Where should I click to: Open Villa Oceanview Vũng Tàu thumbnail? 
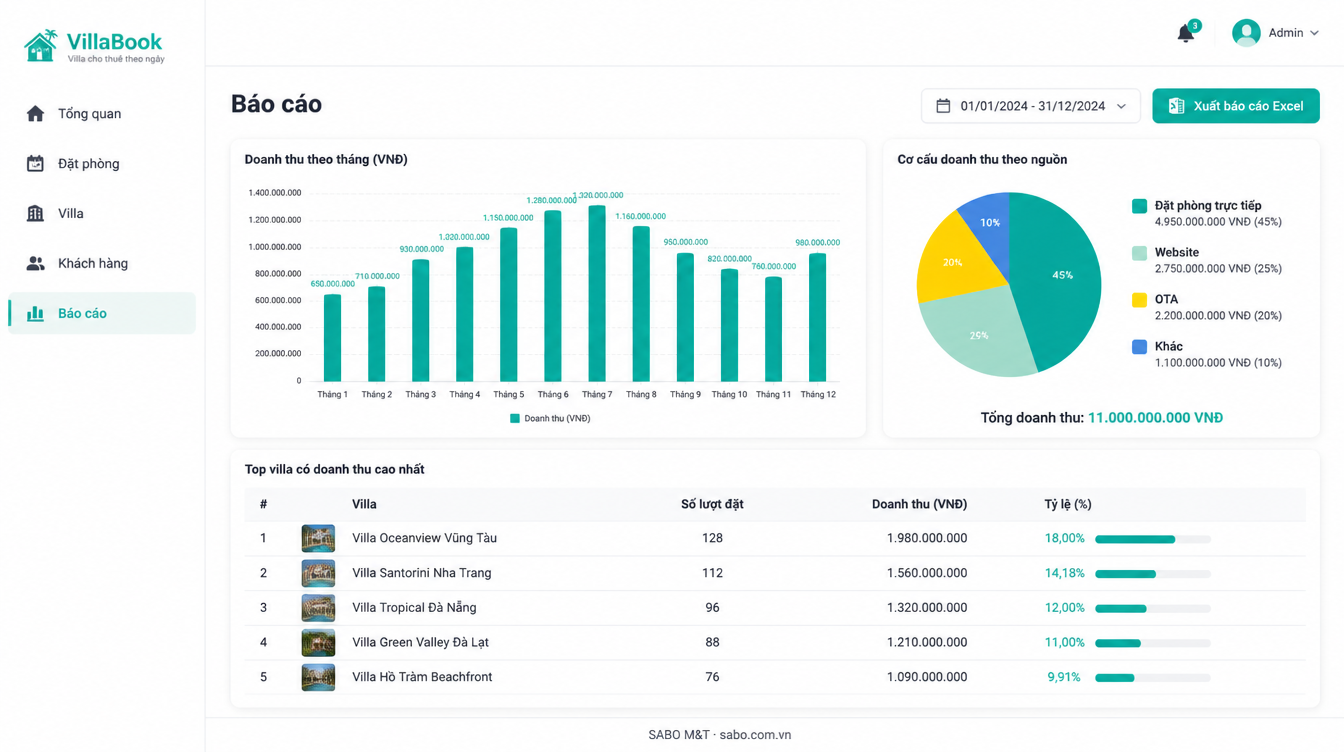pyautogui.click(x=318, y=538)
